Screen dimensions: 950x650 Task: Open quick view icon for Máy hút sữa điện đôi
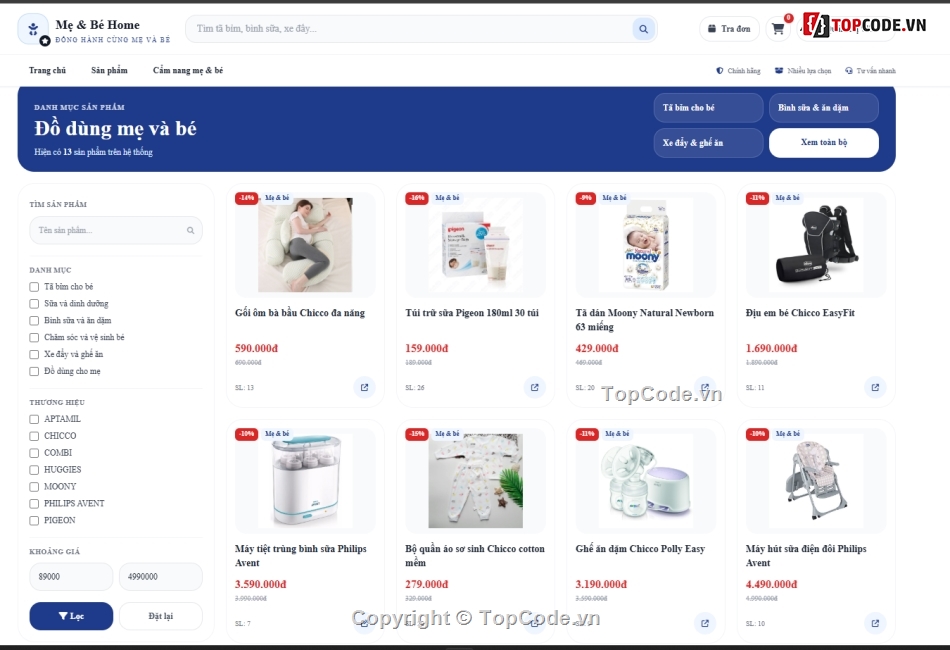875,623
